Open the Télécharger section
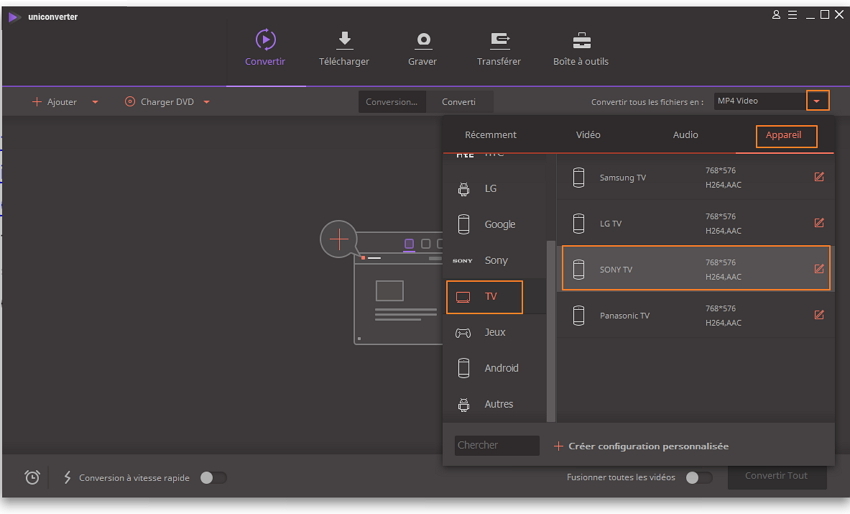The height and width of the screenshot is (514, 850). 344,48
